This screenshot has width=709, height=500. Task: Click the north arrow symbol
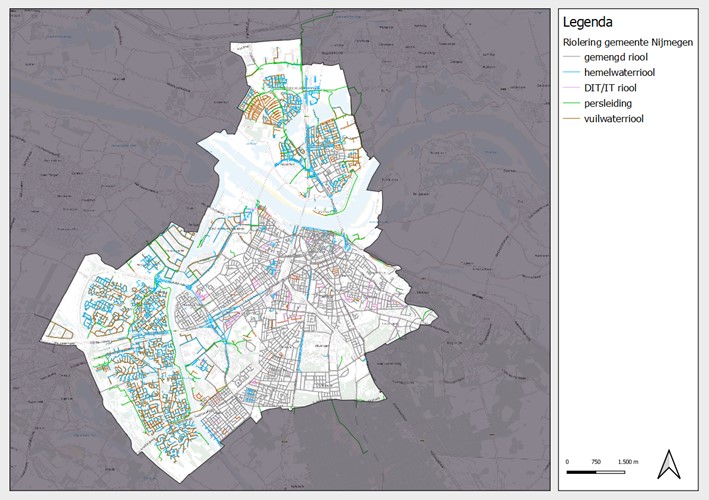(x=667, y=464)
